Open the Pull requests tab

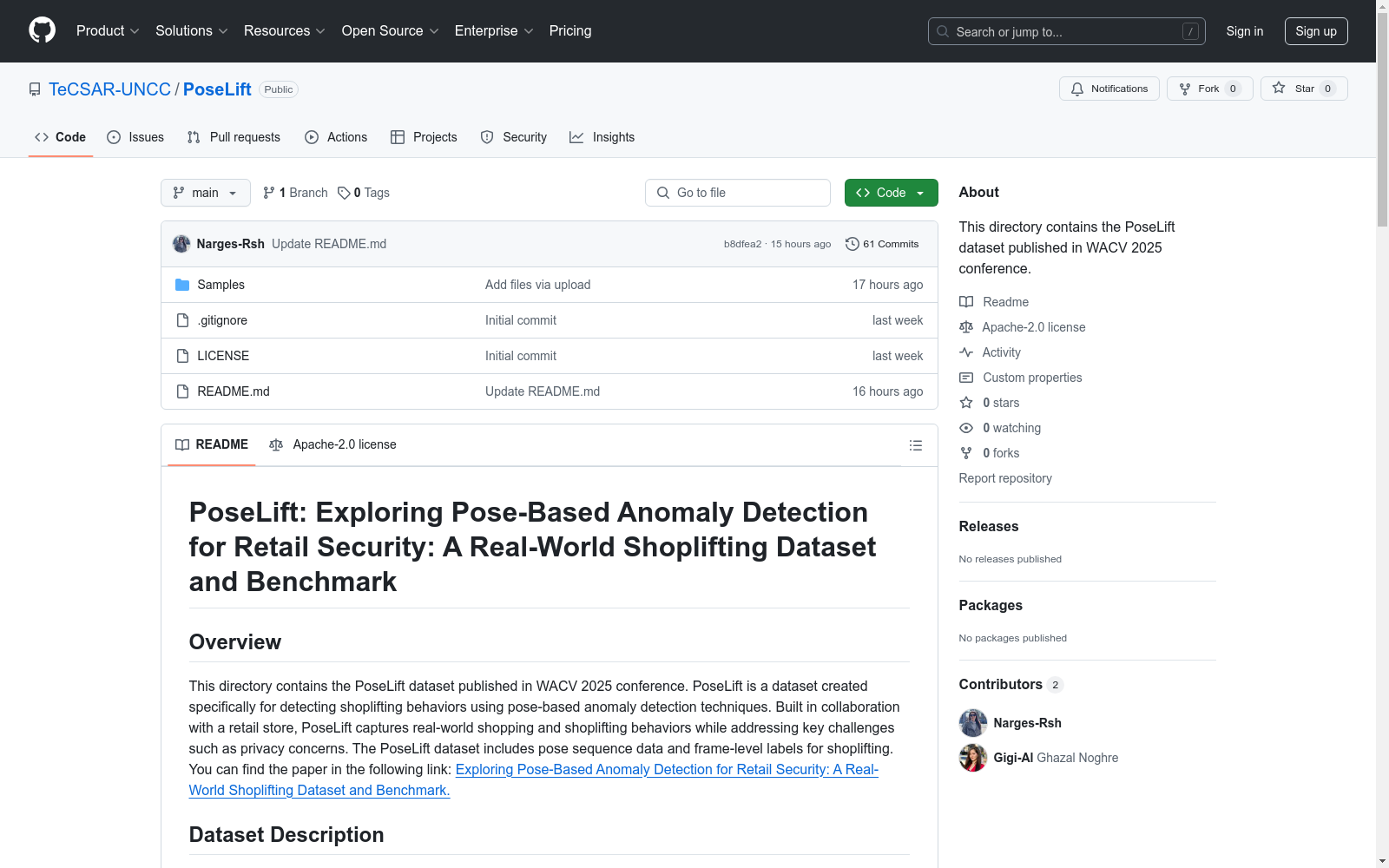point(234,137)
